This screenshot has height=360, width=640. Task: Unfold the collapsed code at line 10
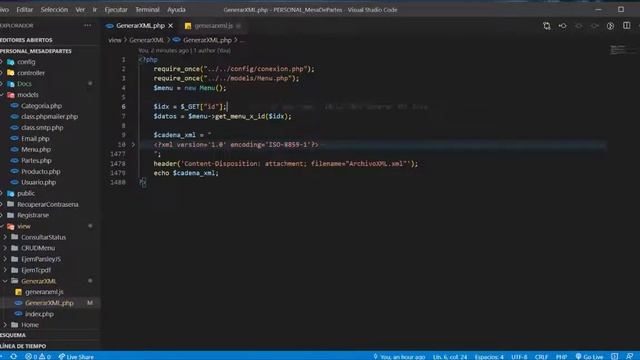[133, 144]
